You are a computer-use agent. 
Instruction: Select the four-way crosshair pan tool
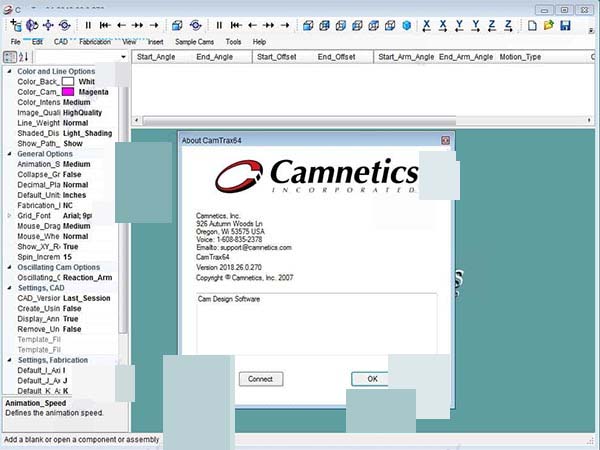point(48,25)
